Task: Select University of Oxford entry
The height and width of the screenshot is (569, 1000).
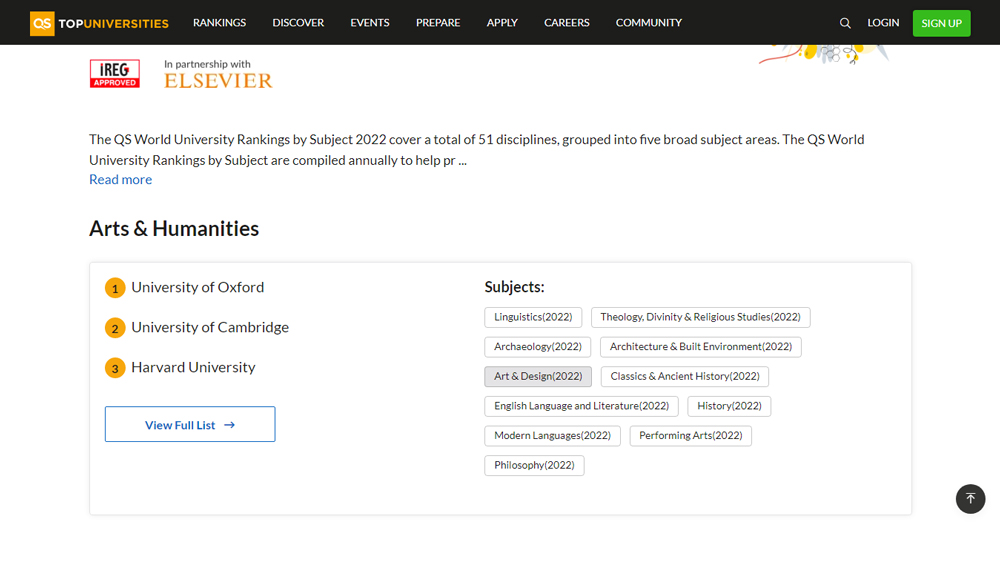Action: point(198,287)
